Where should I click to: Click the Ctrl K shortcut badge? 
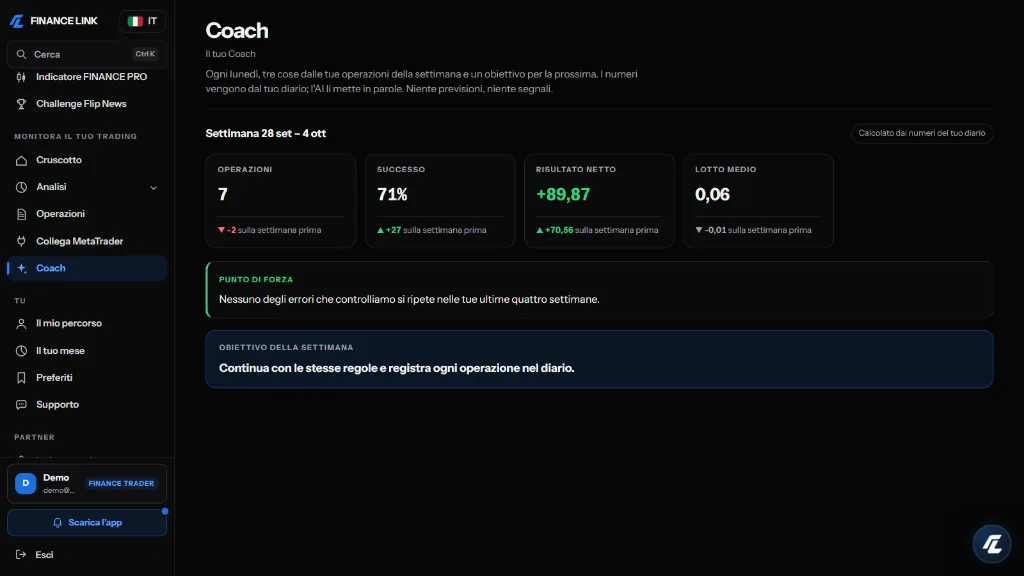coord(145,54)
